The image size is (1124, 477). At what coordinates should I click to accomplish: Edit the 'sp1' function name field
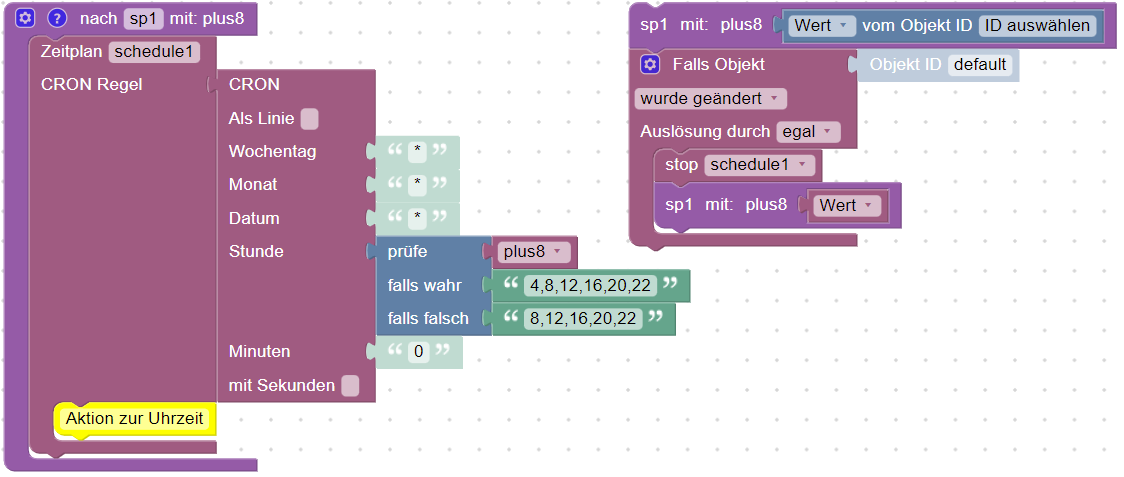144,18
